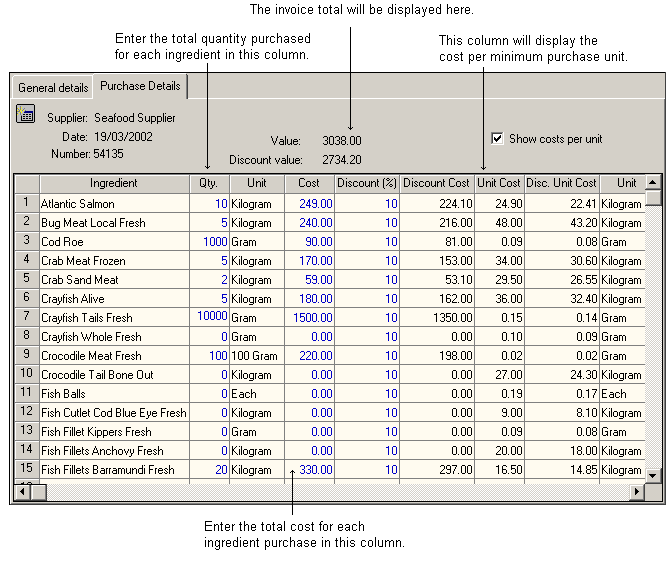Click the invoice Value 3038.00

pos(342,141)
